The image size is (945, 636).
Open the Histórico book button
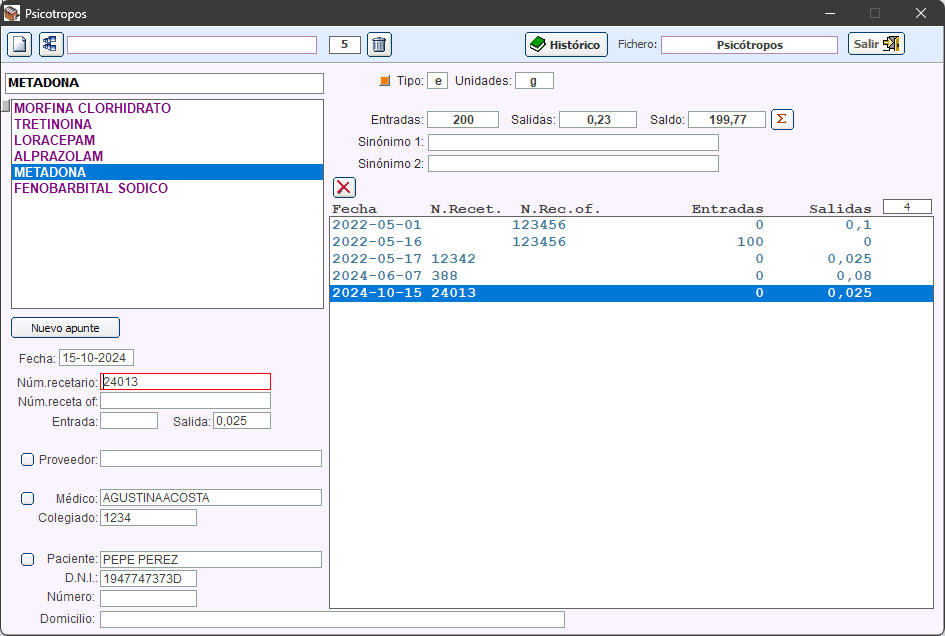566,45
